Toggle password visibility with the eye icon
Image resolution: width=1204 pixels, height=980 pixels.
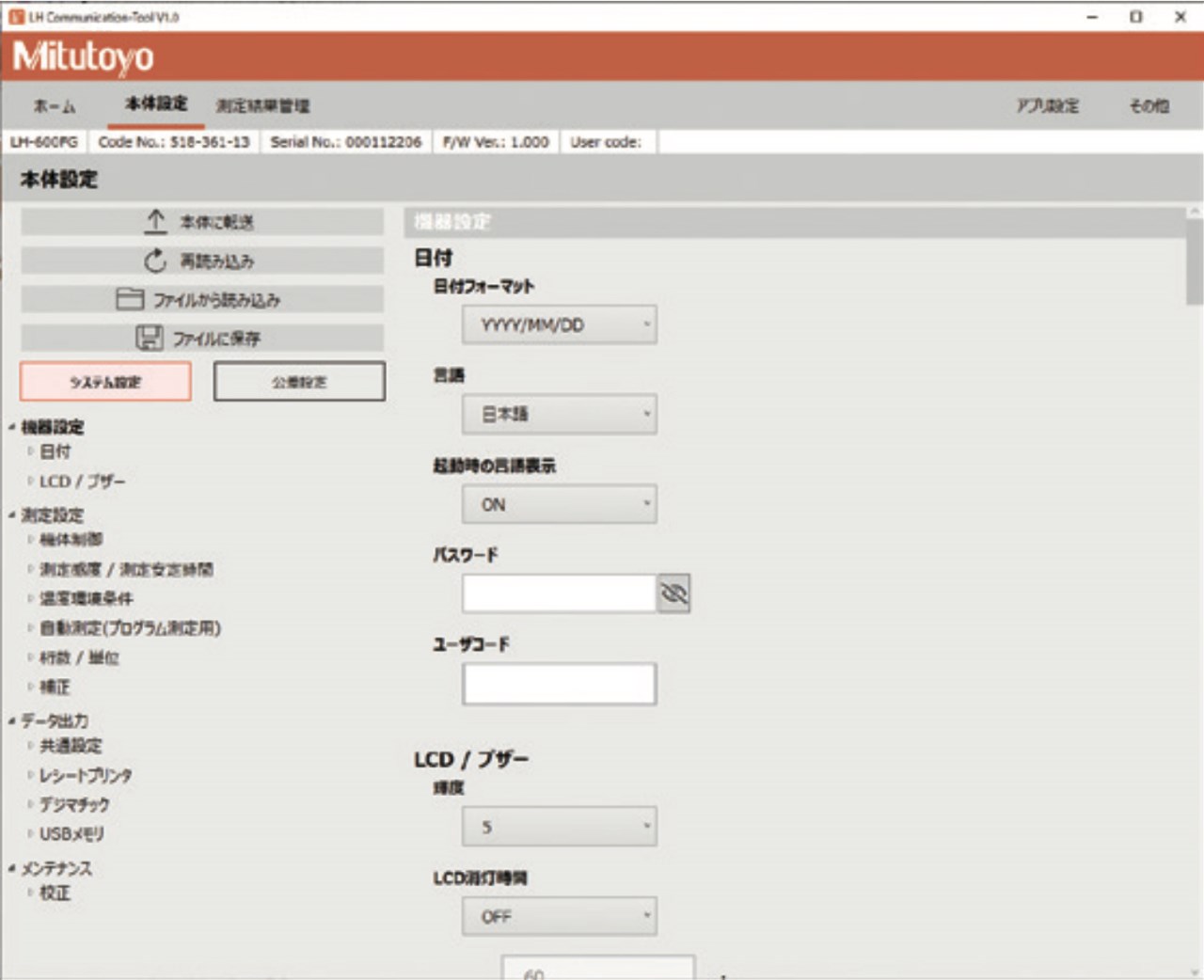[x=673, y=593]
